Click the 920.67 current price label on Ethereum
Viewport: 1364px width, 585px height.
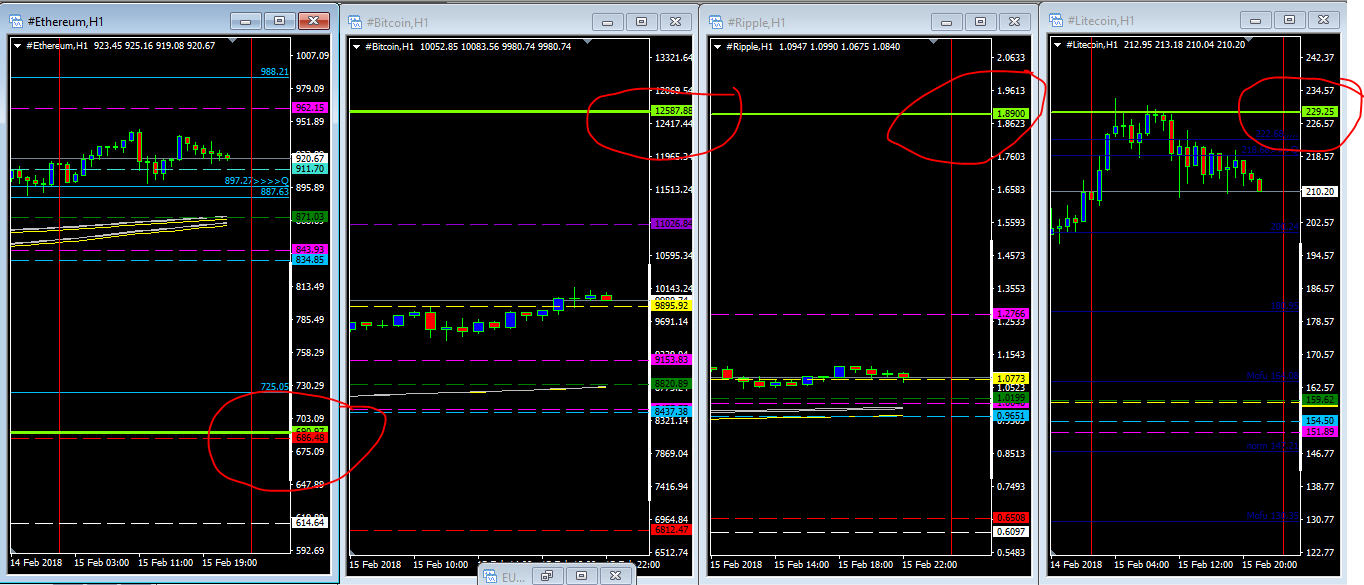pos(310,158)
